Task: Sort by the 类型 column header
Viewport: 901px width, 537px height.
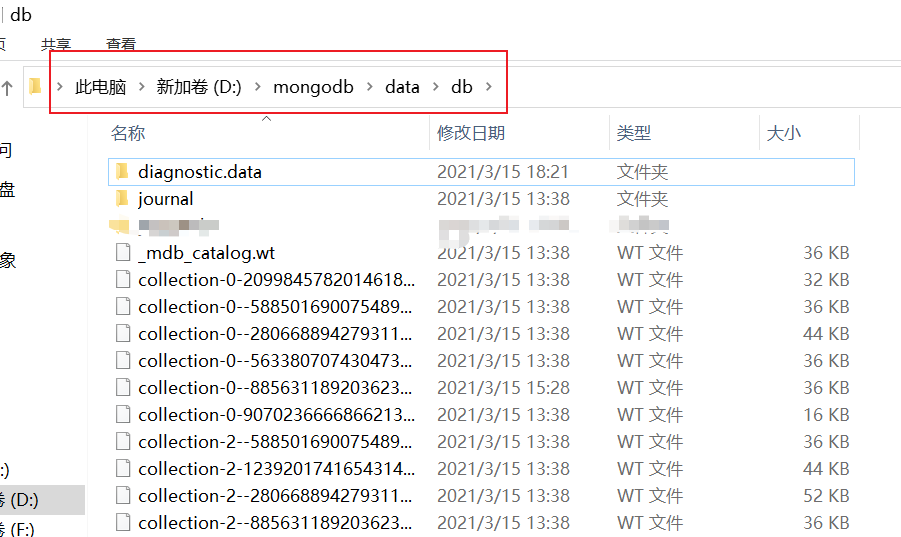Action: (633, 133)
